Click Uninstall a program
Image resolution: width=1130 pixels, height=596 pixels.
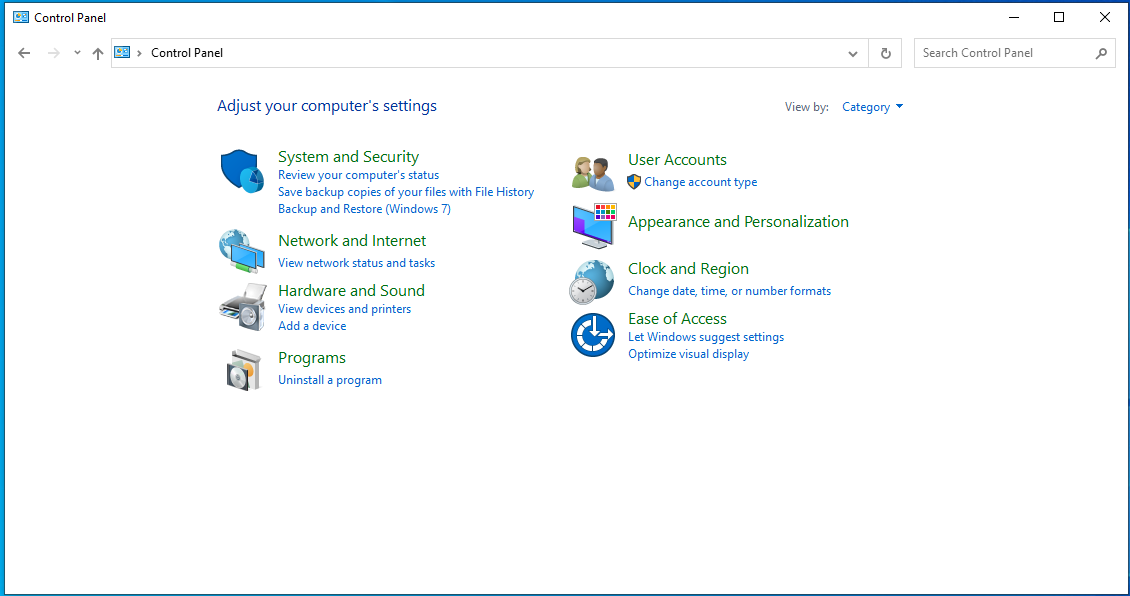tap(329, 380)
